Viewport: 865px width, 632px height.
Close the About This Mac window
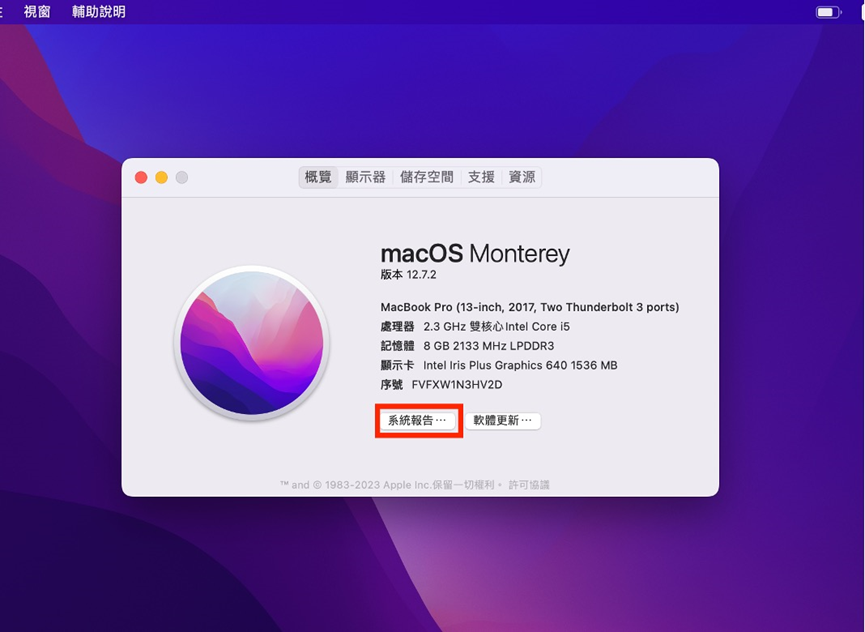tap(141, 178)
